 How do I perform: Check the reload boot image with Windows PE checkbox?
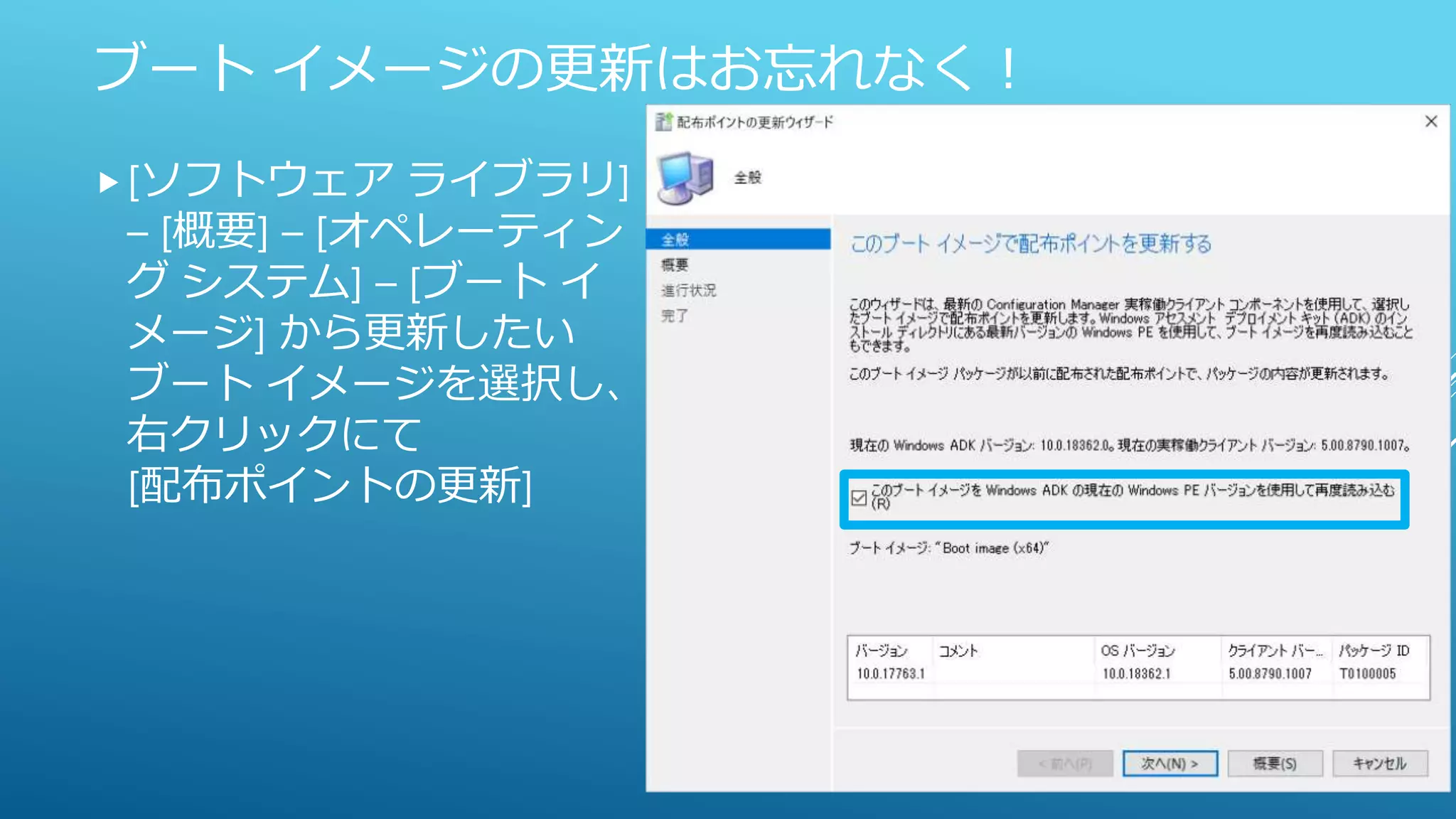tap(859, 498)
